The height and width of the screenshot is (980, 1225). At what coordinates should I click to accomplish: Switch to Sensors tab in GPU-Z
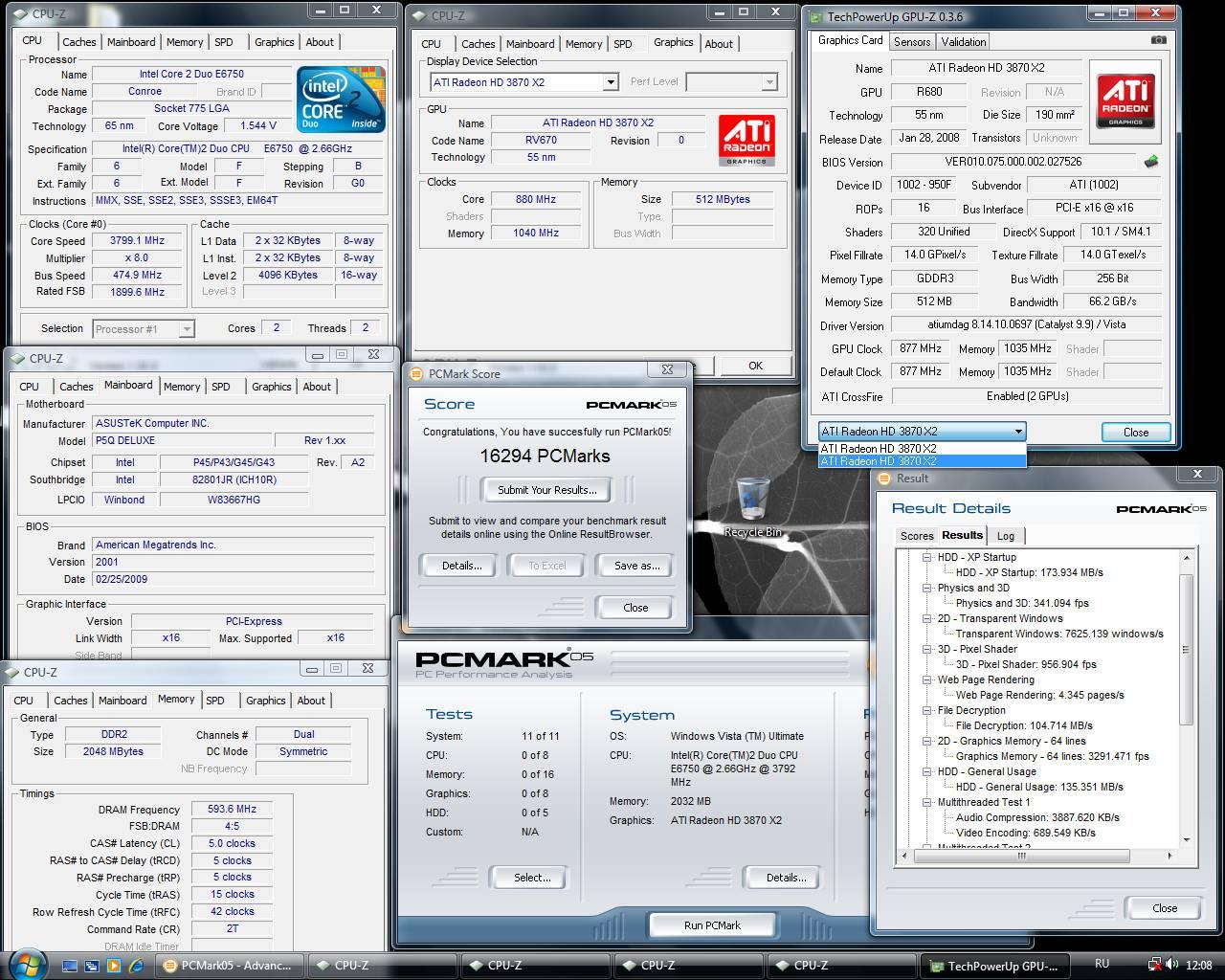coord(911,42)
